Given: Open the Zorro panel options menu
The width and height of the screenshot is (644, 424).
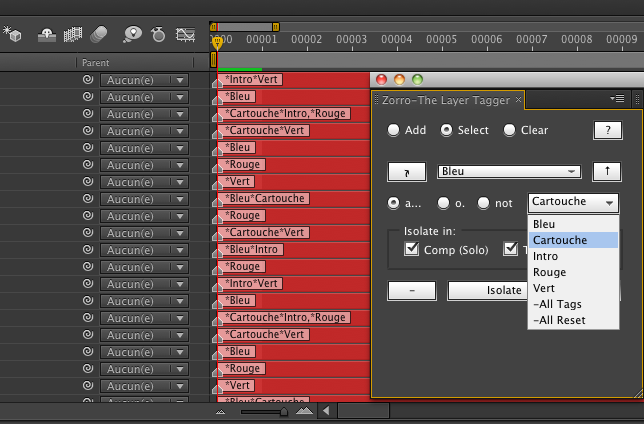Looking at the screenshot, I should point(617,99).
